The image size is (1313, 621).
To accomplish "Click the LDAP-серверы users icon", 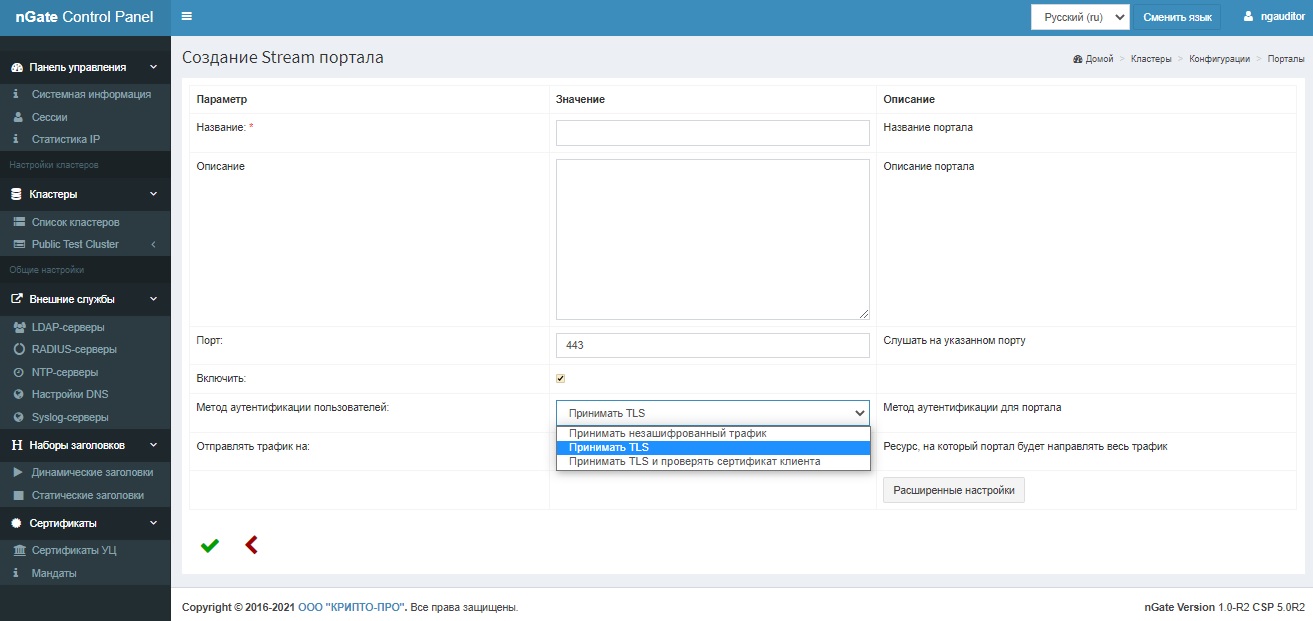I will click(19, 327).
